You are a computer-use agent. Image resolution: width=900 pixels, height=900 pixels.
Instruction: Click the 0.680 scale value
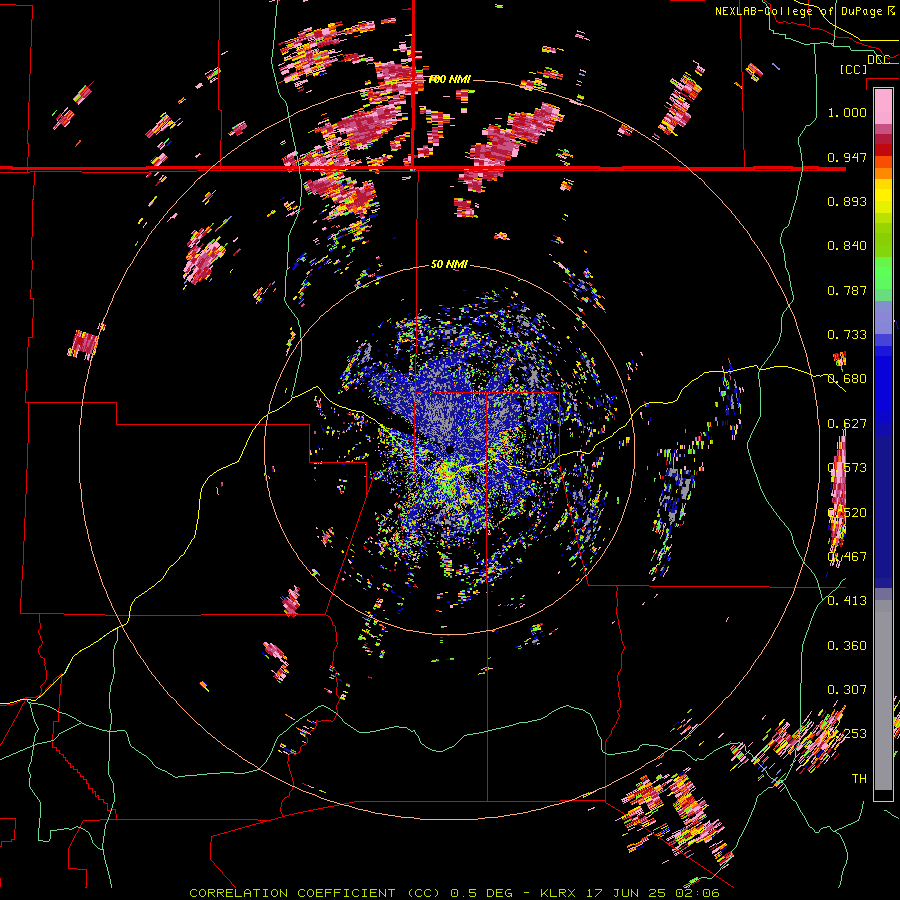pos(847,379)
